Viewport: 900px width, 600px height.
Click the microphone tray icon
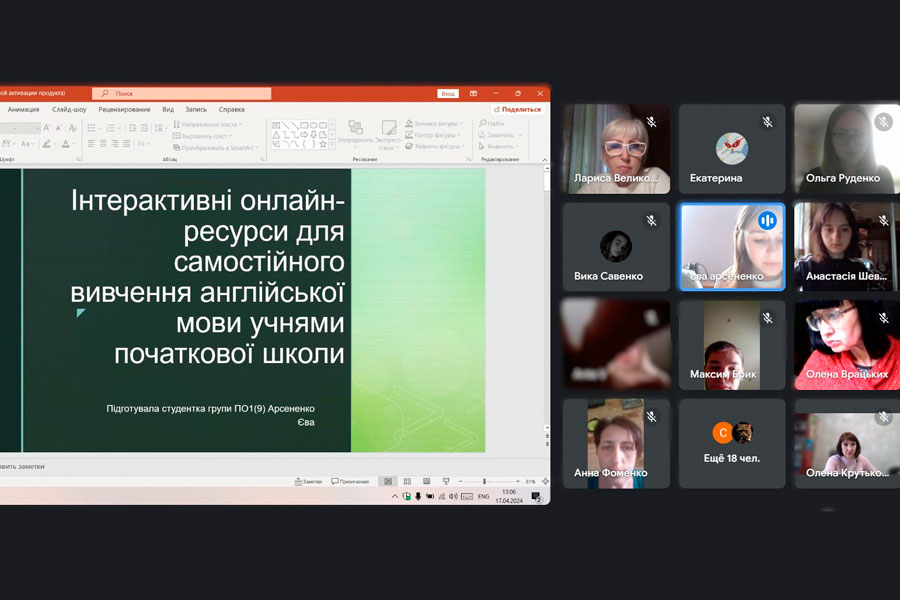tap(418, 497)
